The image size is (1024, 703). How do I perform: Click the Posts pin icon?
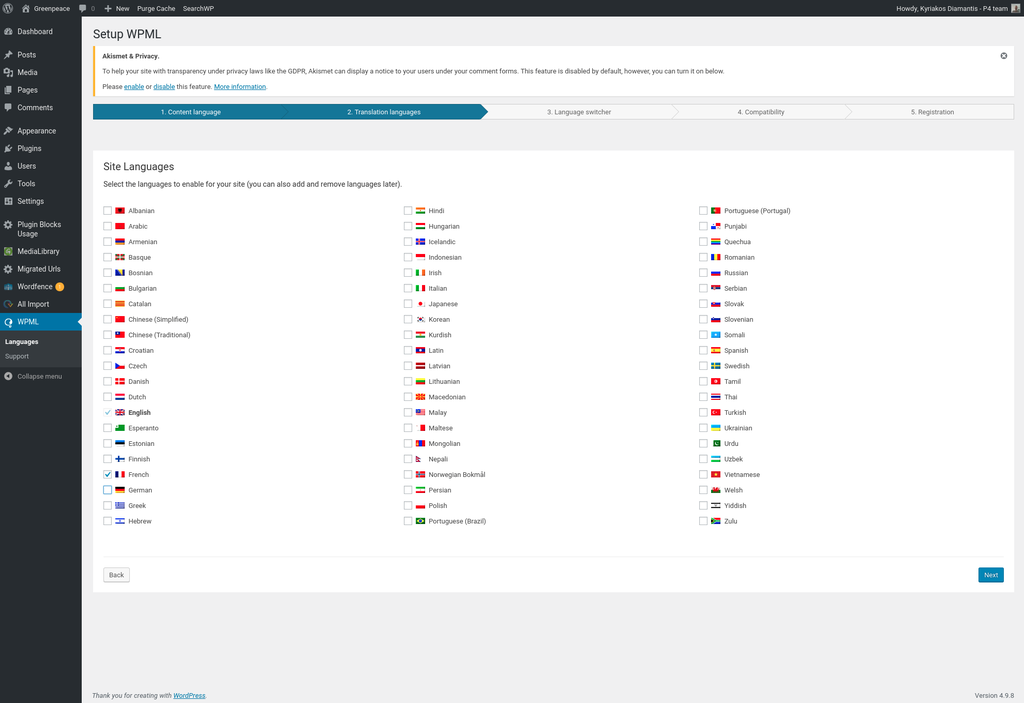pyautogui.click(x=8, y=55)
